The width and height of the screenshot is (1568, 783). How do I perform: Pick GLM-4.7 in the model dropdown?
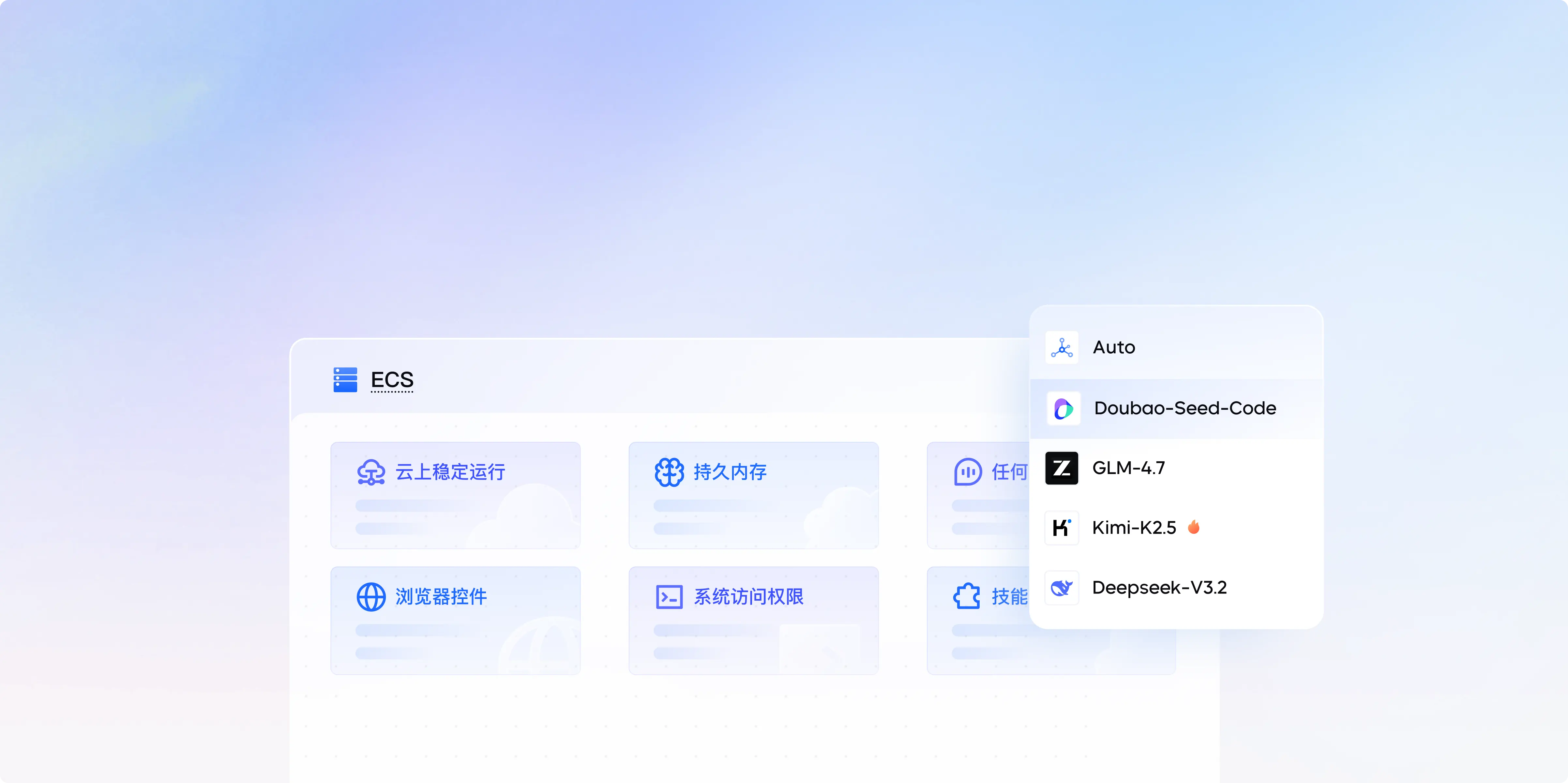(x=1128, y=468)
